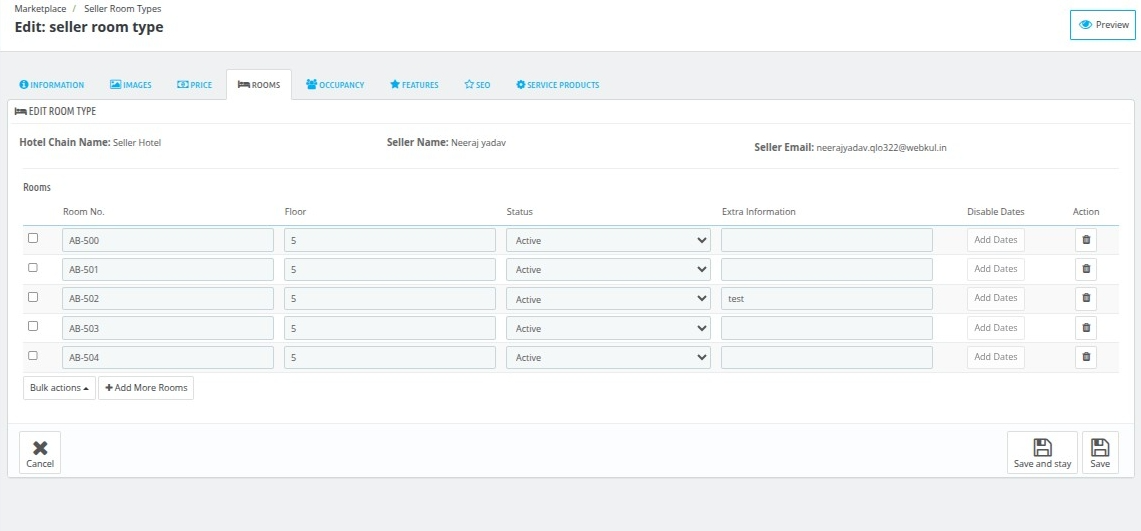Delete room AB-503 with trash icon
The height and width of the screenshot is (531, 1141).
(x=1086, y=328)
